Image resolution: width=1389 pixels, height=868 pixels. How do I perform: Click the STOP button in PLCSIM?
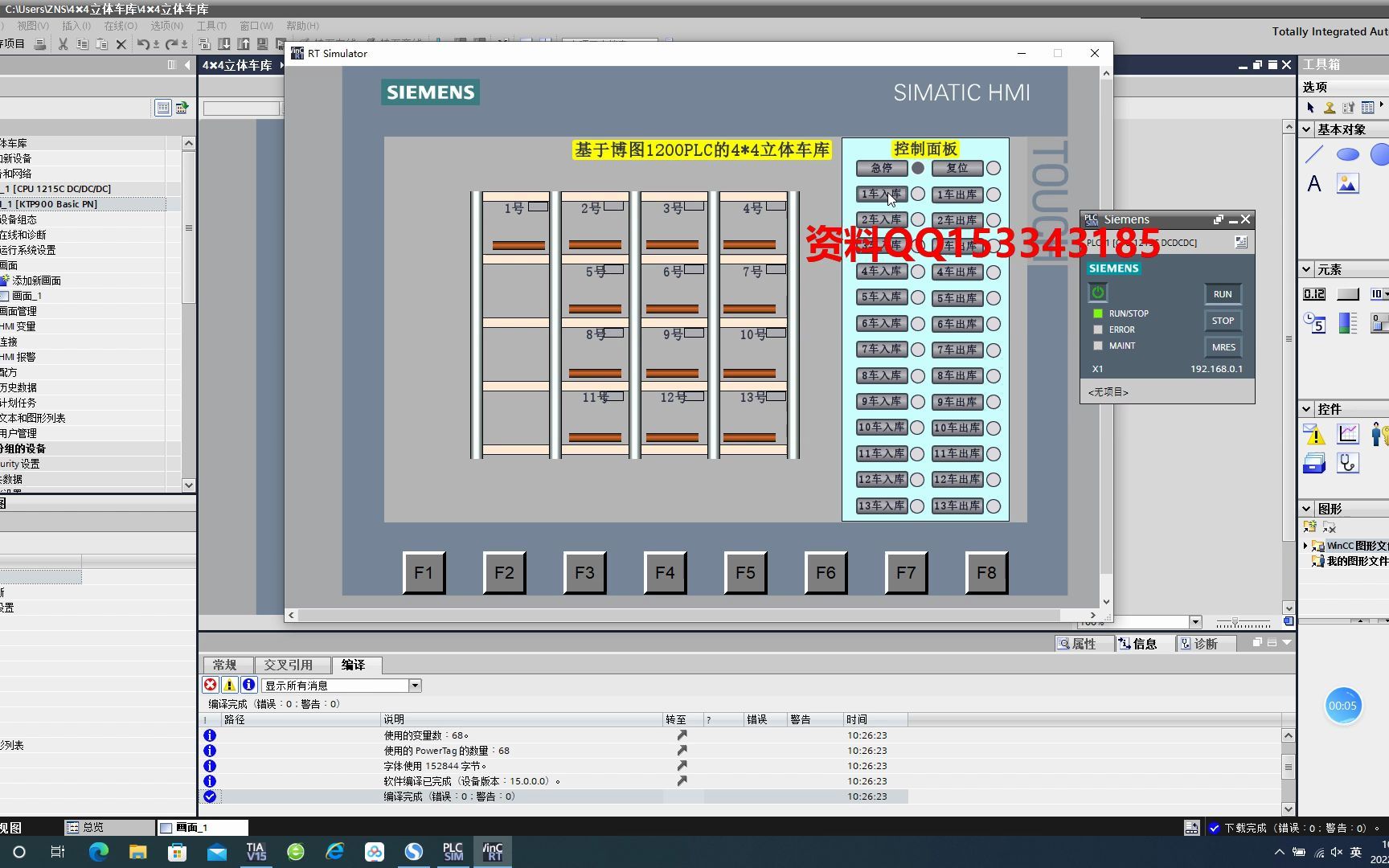pyautogui.click(x=1223, y=321)
